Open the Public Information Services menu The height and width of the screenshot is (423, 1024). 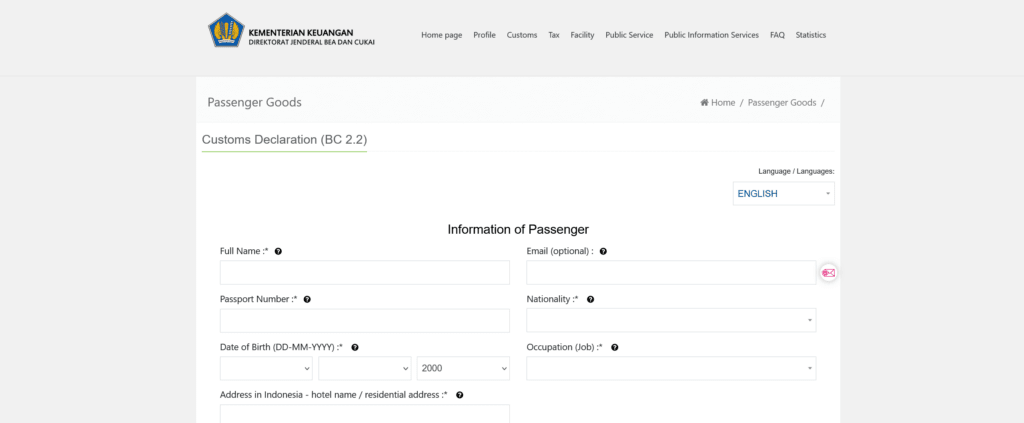tap(711, 35)
